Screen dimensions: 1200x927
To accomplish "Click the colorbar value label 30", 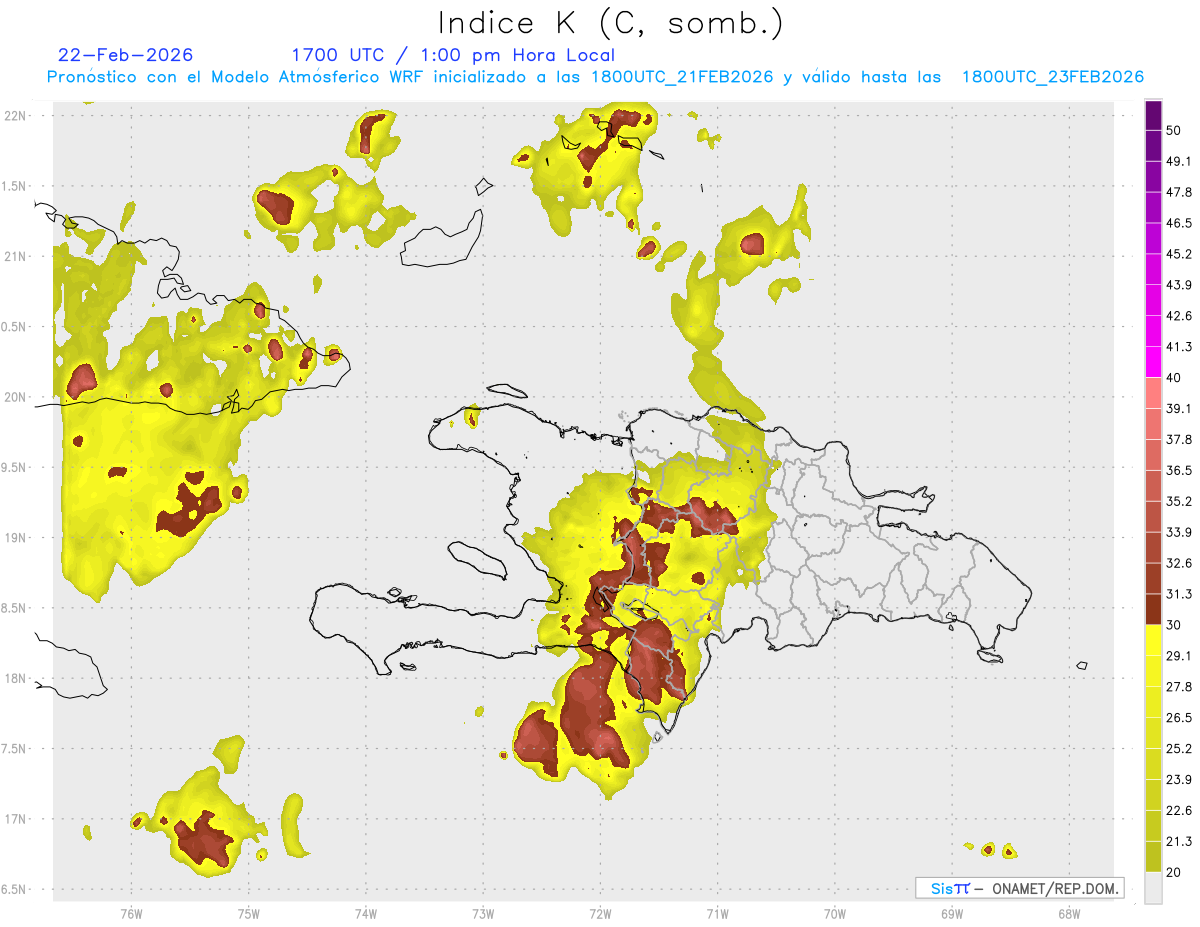I will pyautogui.click(x=1175, y=625).
